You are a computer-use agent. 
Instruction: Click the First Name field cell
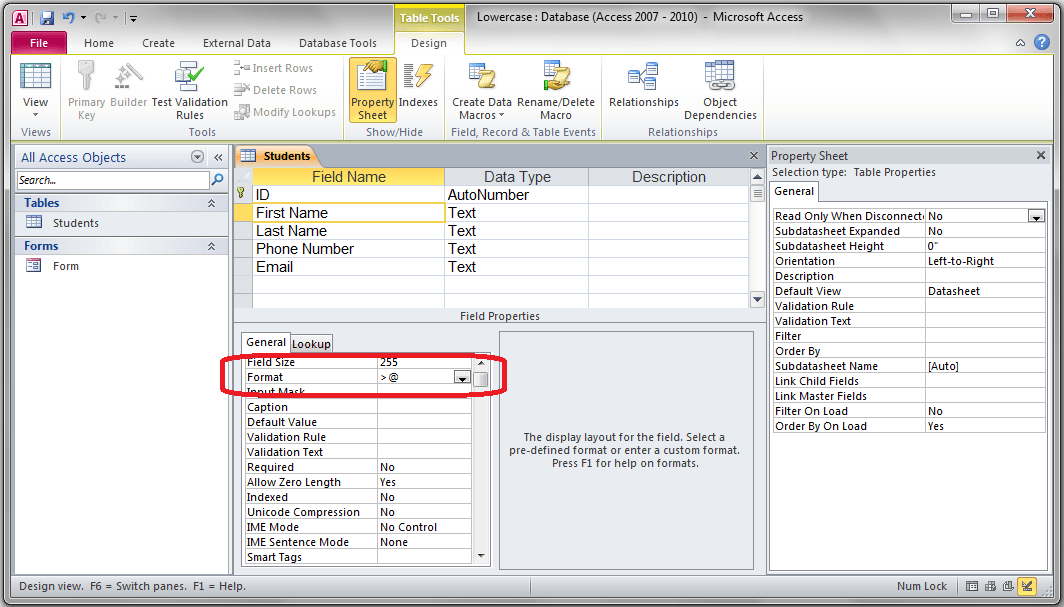[x=348, y=213]
